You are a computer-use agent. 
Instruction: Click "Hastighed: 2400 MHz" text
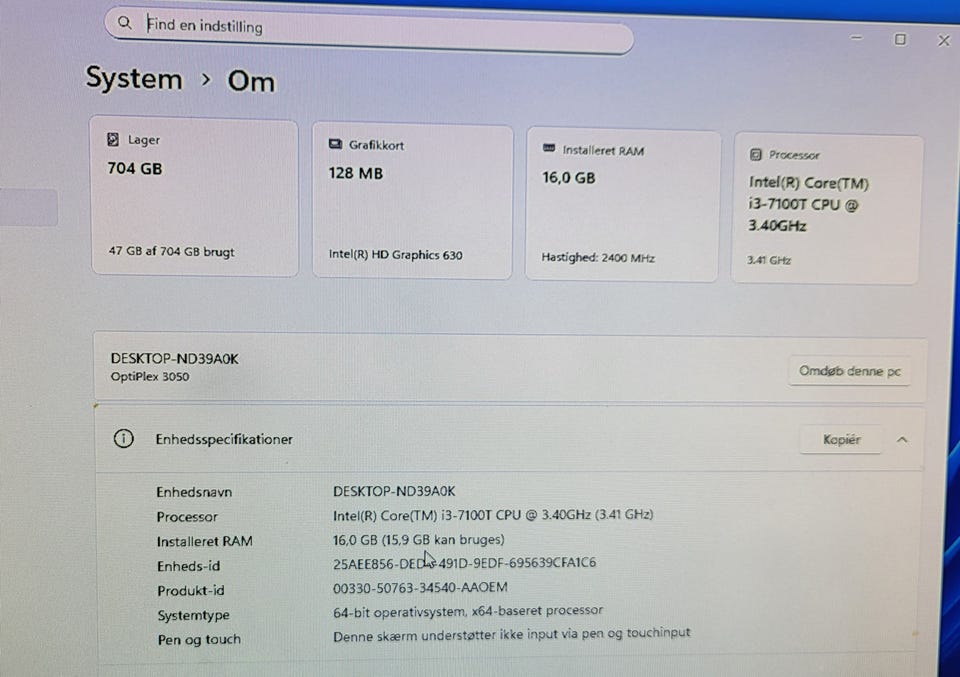point(598,258)
